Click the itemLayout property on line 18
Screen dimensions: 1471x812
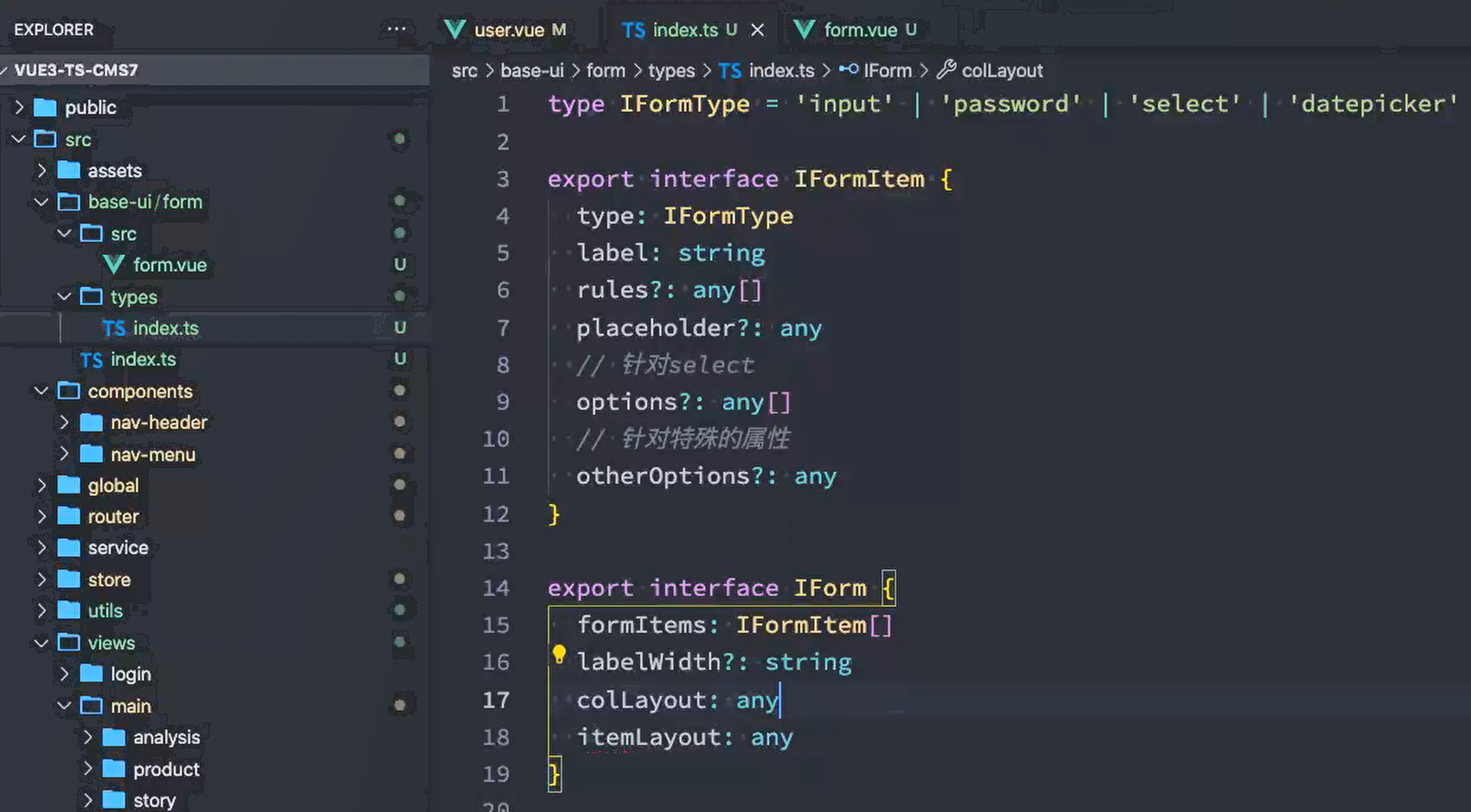[x=647, y=737]
